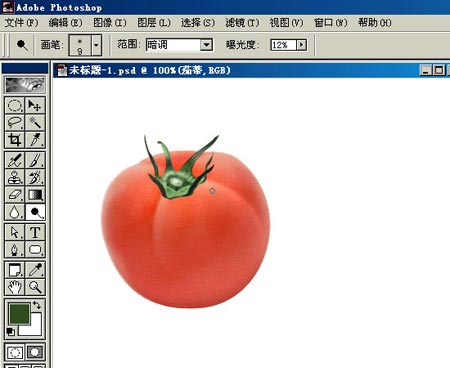Screen dimensions: 450x368
Task: Open the 视图(V) menu
Action: click(x=286, y=23)
